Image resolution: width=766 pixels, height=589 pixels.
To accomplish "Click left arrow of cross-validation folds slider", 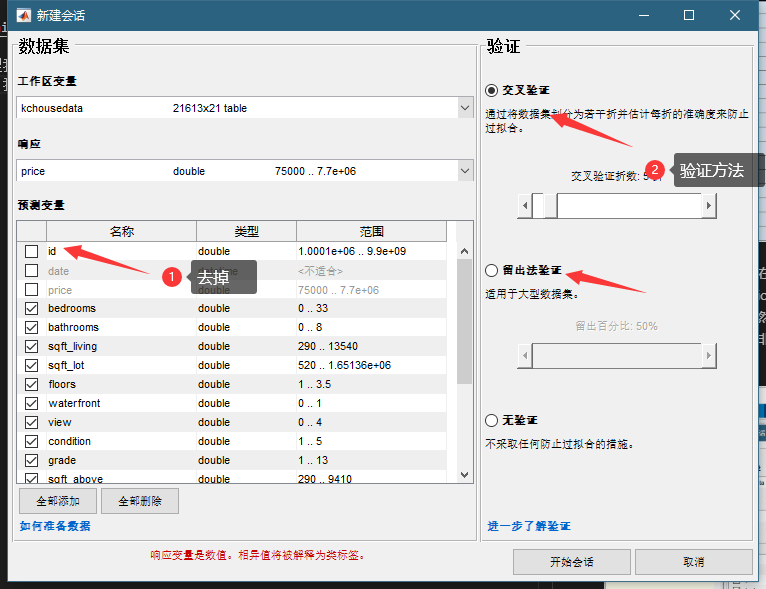I will [524, 206].
